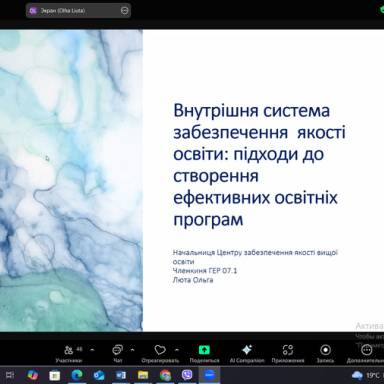Open the weather widget showing 19°C
Image resolution: width=384 pixels, height=384 pixels.
367,375
